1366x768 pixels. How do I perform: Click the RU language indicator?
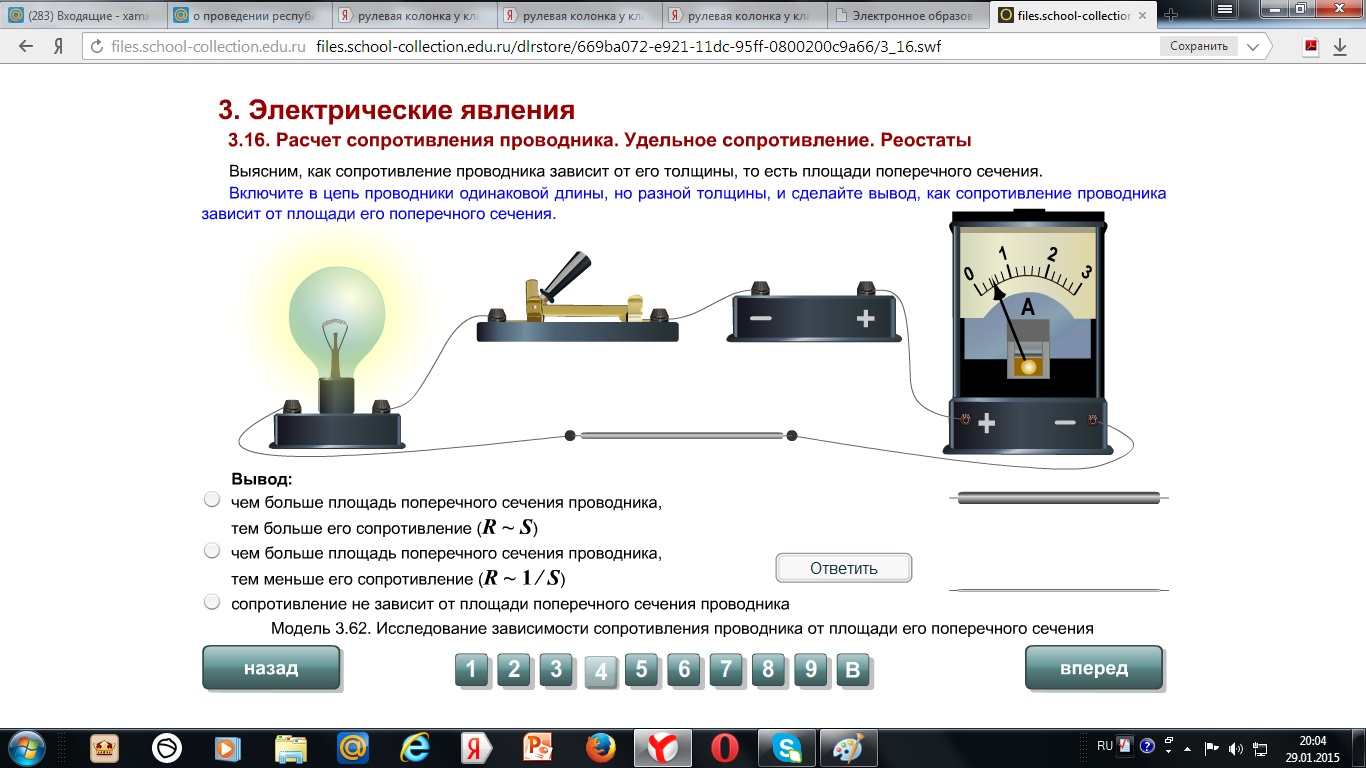point(1104,746)
